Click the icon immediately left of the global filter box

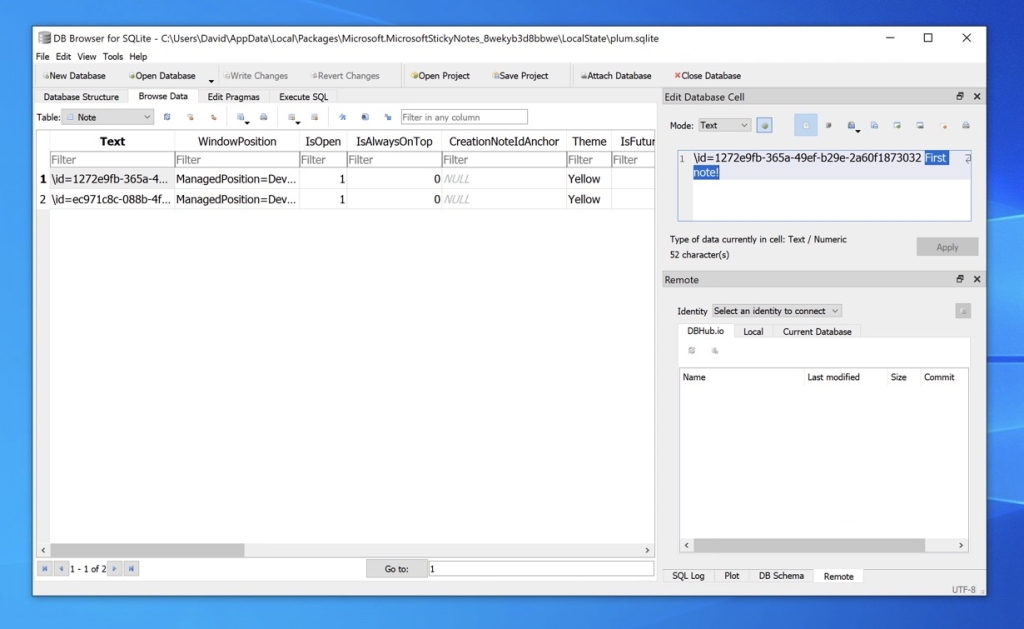coord(388,118)
